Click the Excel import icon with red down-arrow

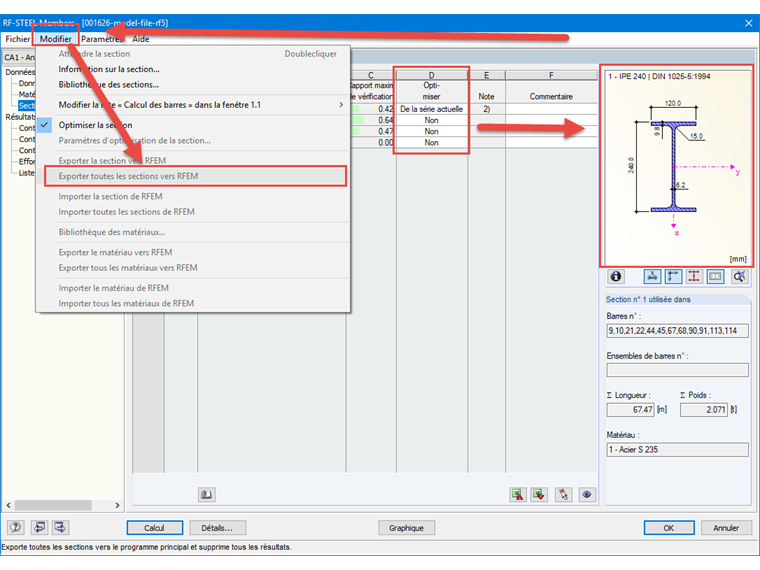click(x=539, y=494)
